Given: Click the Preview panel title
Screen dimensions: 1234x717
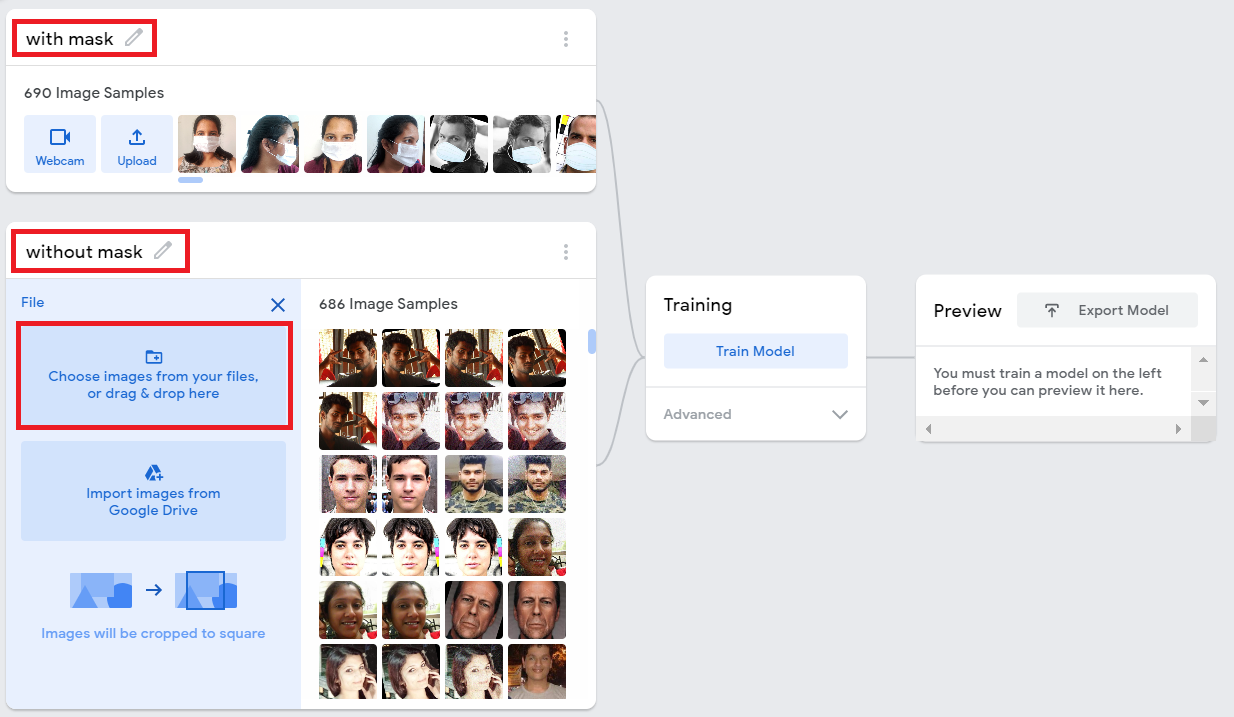Looking at the screenshot, I should 967,311.
